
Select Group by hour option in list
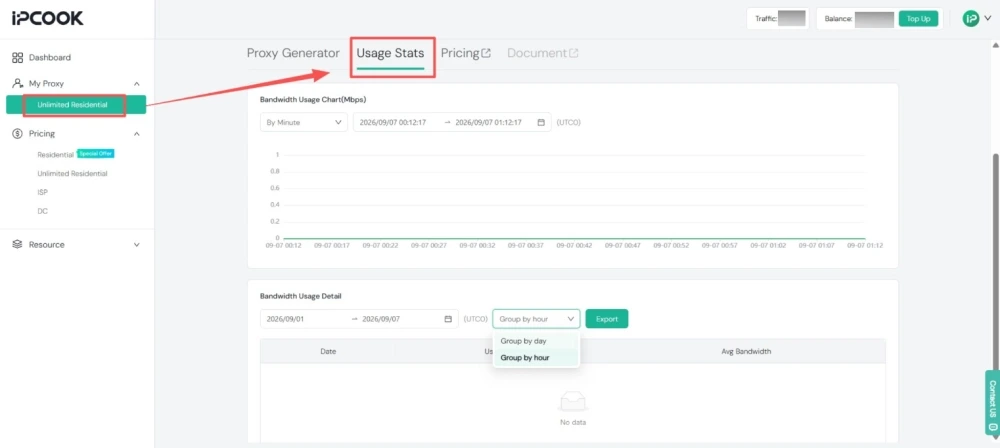pos(536,357)
